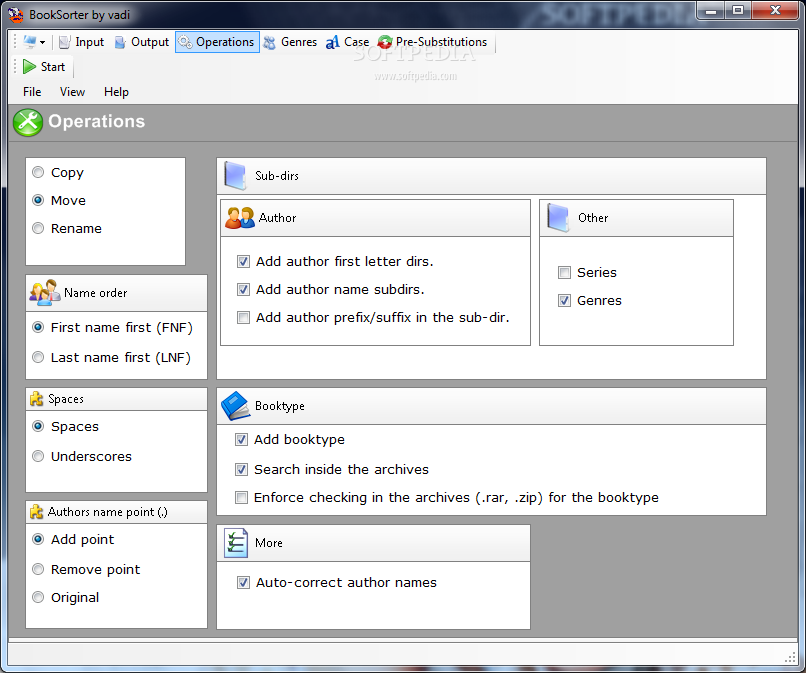This screenshot has width=806, height=673.
Task: Click the Author people icon
Action: click(x=240, y=218)
